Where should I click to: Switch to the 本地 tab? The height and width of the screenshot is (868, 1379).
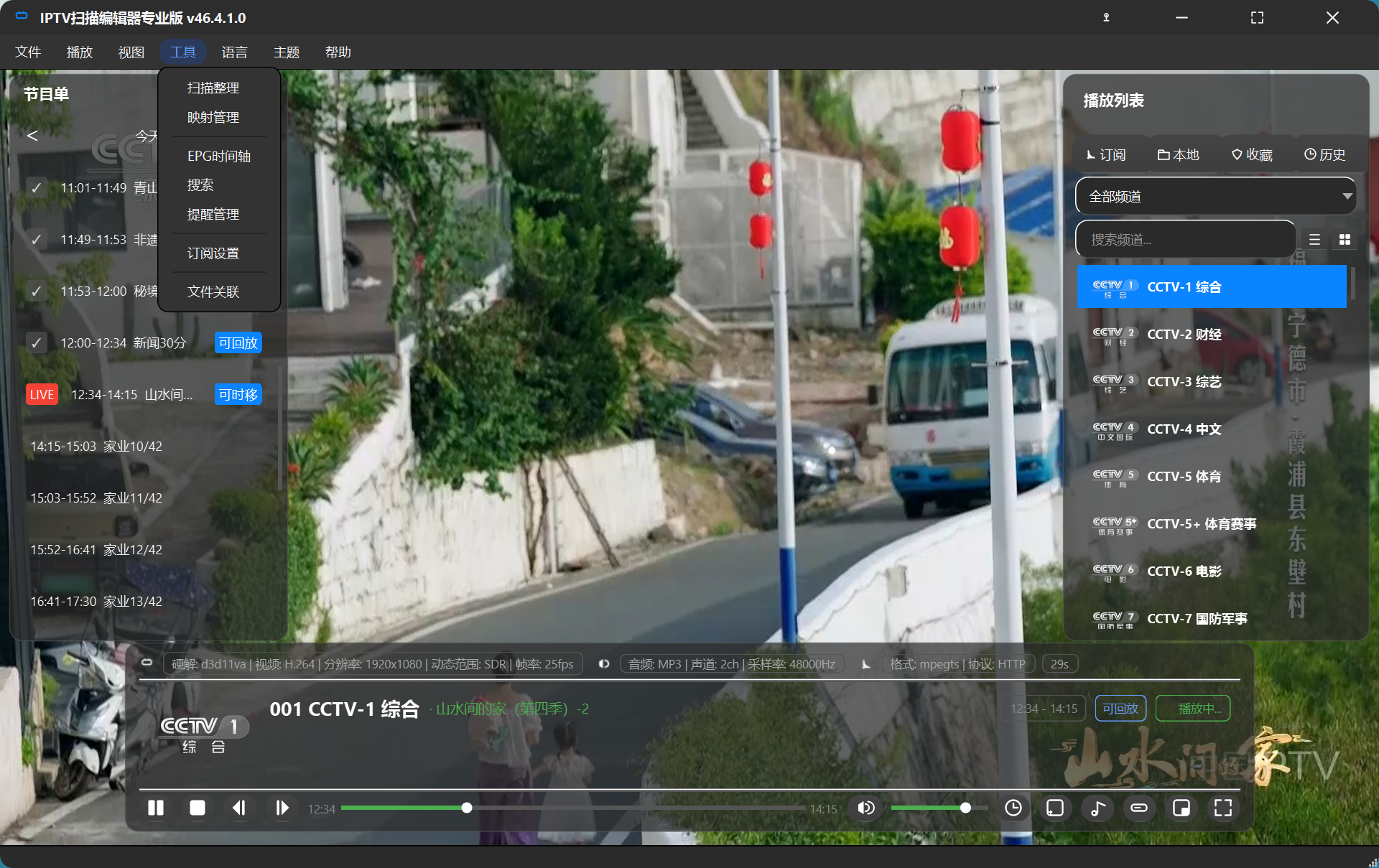pyautogui.click(x=1179, y=155)
